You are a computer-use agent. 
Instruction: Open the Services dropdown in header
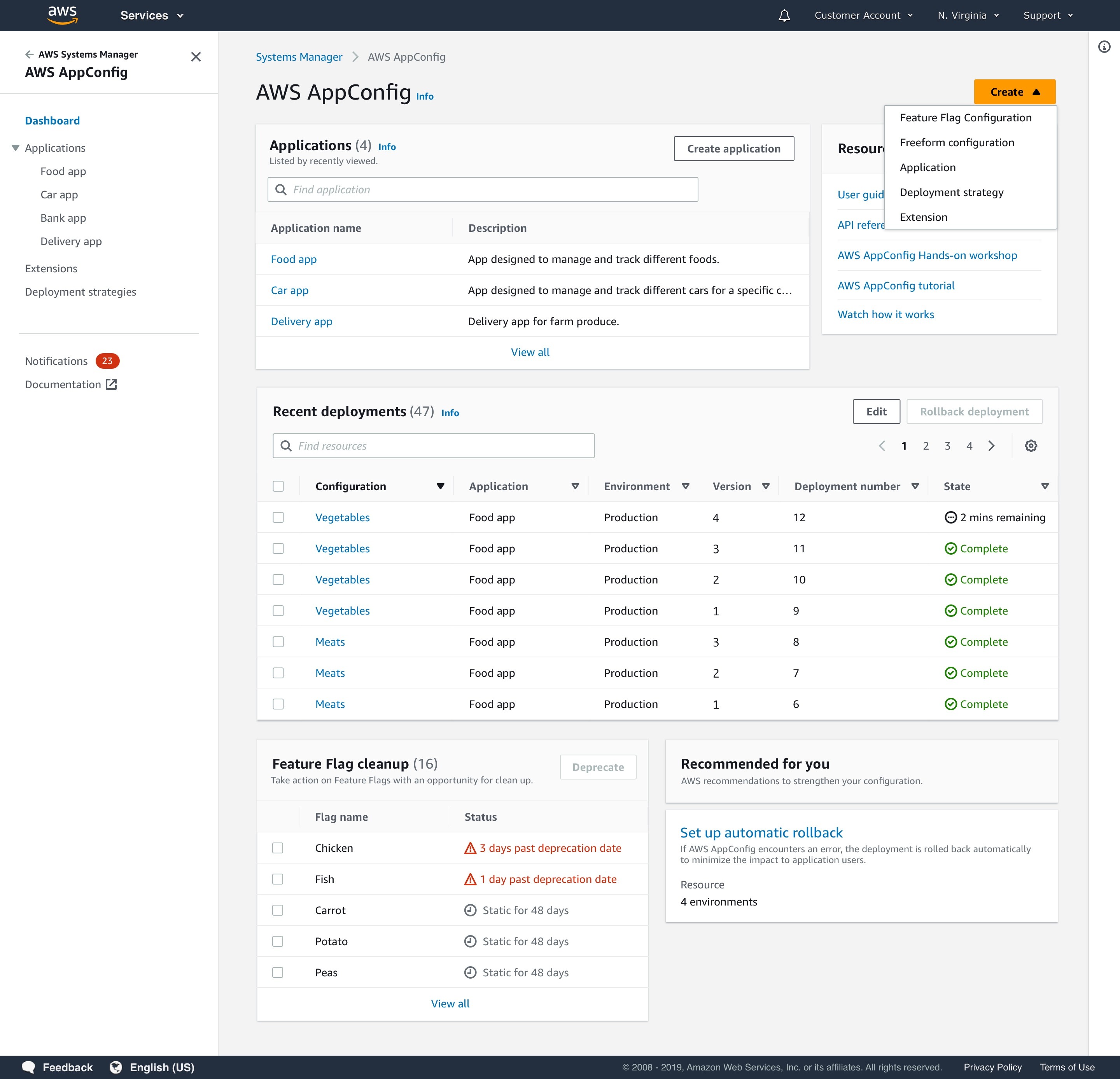pyautogui.click(x=151, y=16)
